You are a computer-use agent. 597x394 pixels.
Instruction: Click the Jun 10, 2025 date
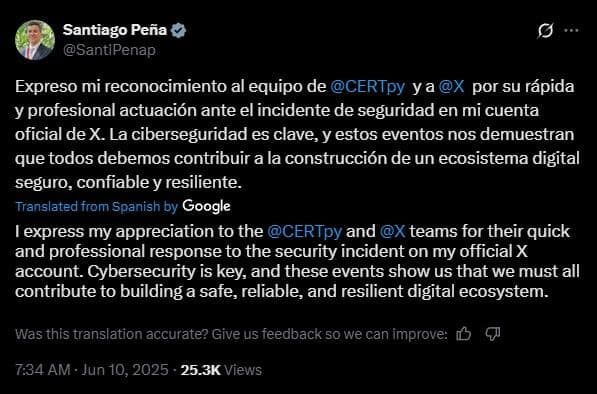(x=125, y=370)
